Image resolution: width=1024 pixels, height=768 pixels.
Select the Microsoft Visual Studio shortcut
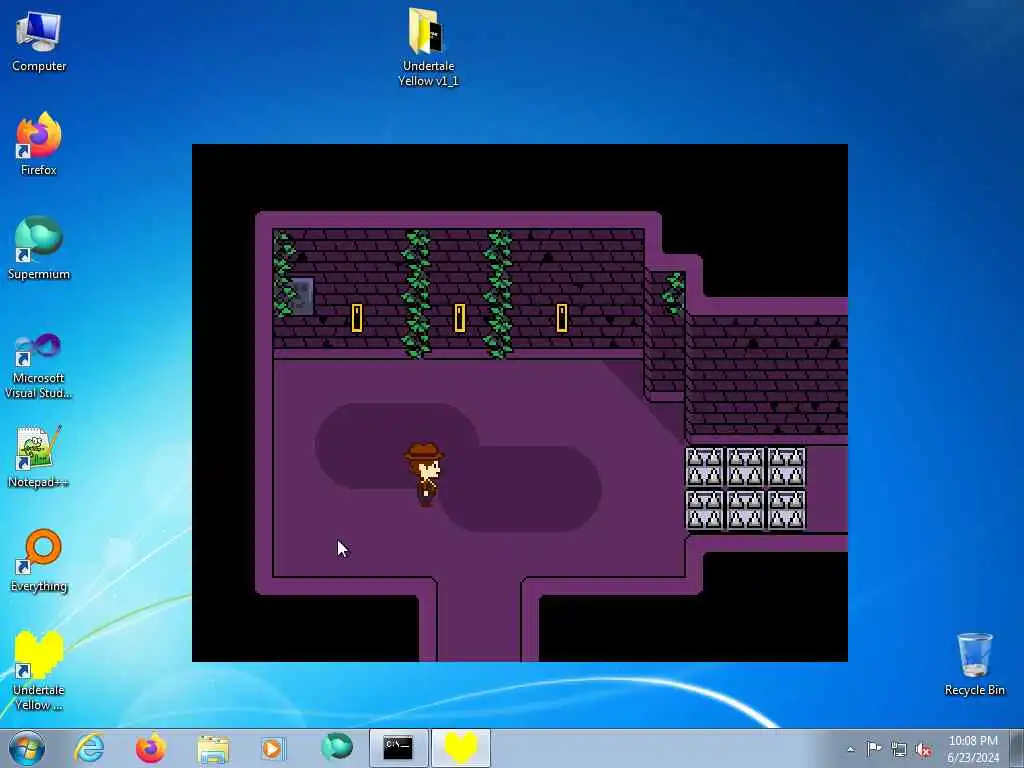[x=39, y=366]
